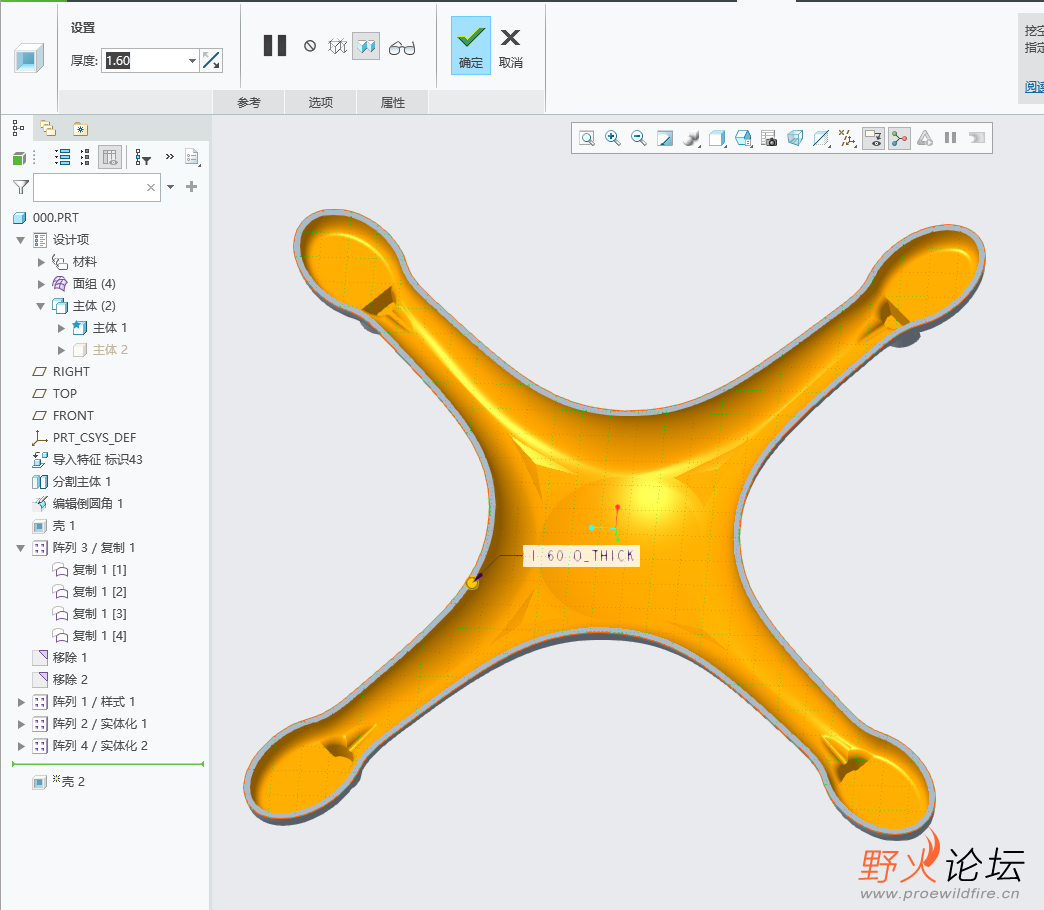
Task: Pause the shell feature tool
Action: 275,46
